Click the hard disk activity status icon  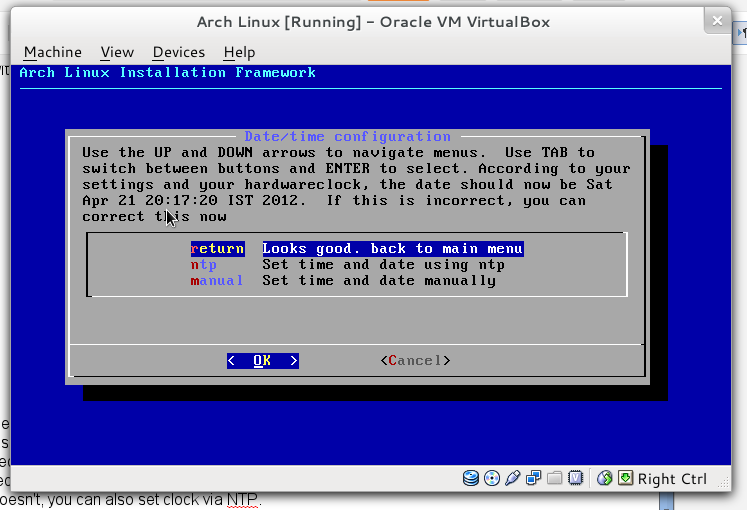click(x=471, y=478)
